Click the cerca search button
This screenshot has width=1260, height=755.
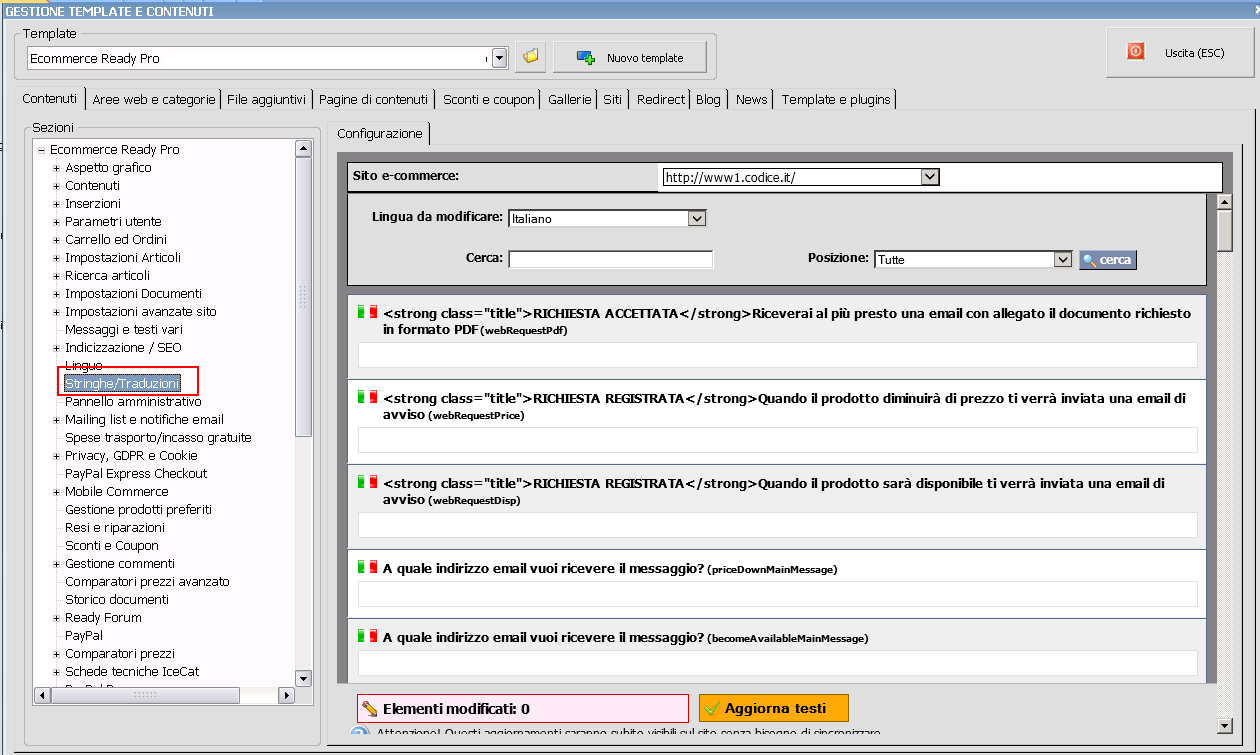coord(1108,260)
